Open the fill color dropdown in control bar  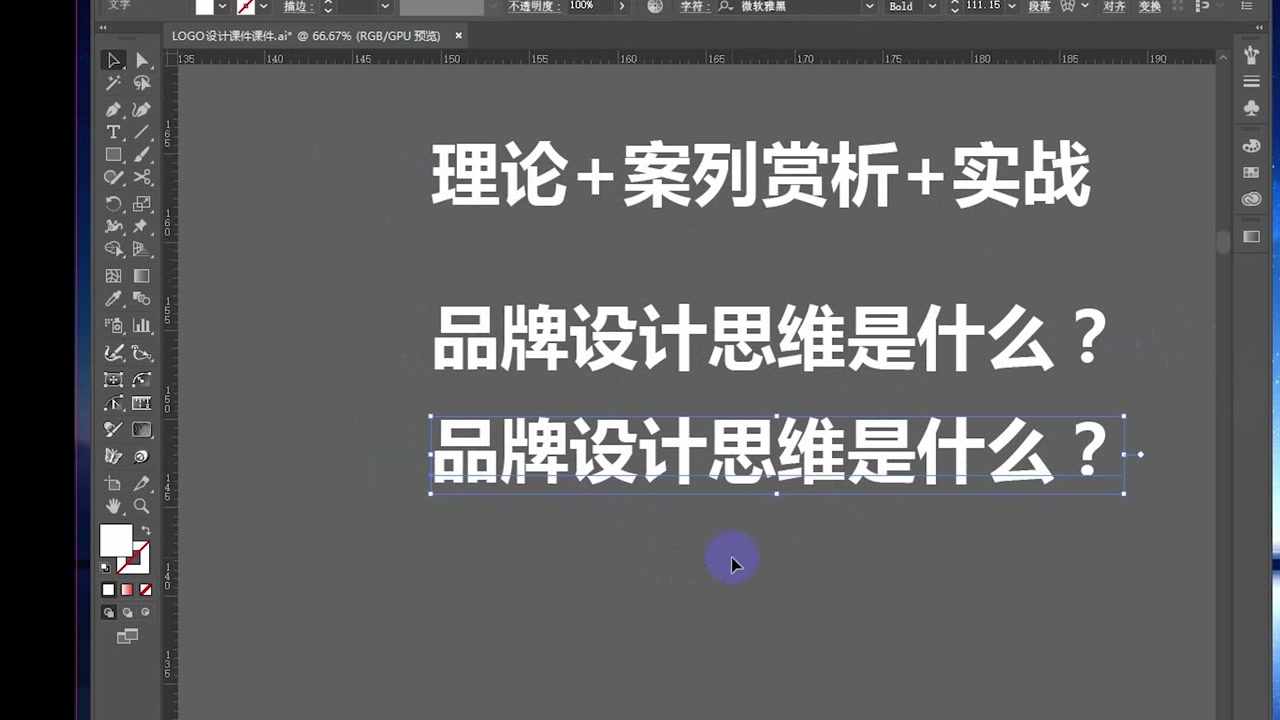coord(223,6)
